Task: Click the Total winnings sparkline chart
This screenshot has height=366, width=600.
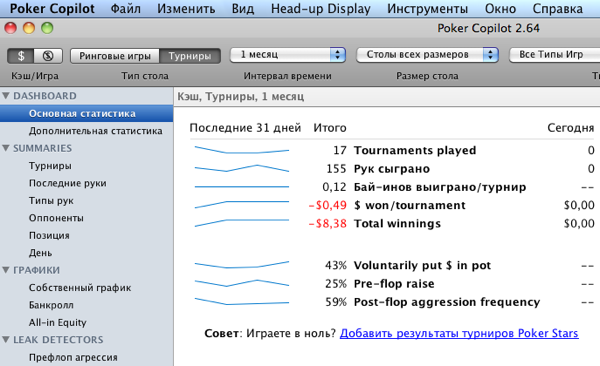Action: click(242, 223)
